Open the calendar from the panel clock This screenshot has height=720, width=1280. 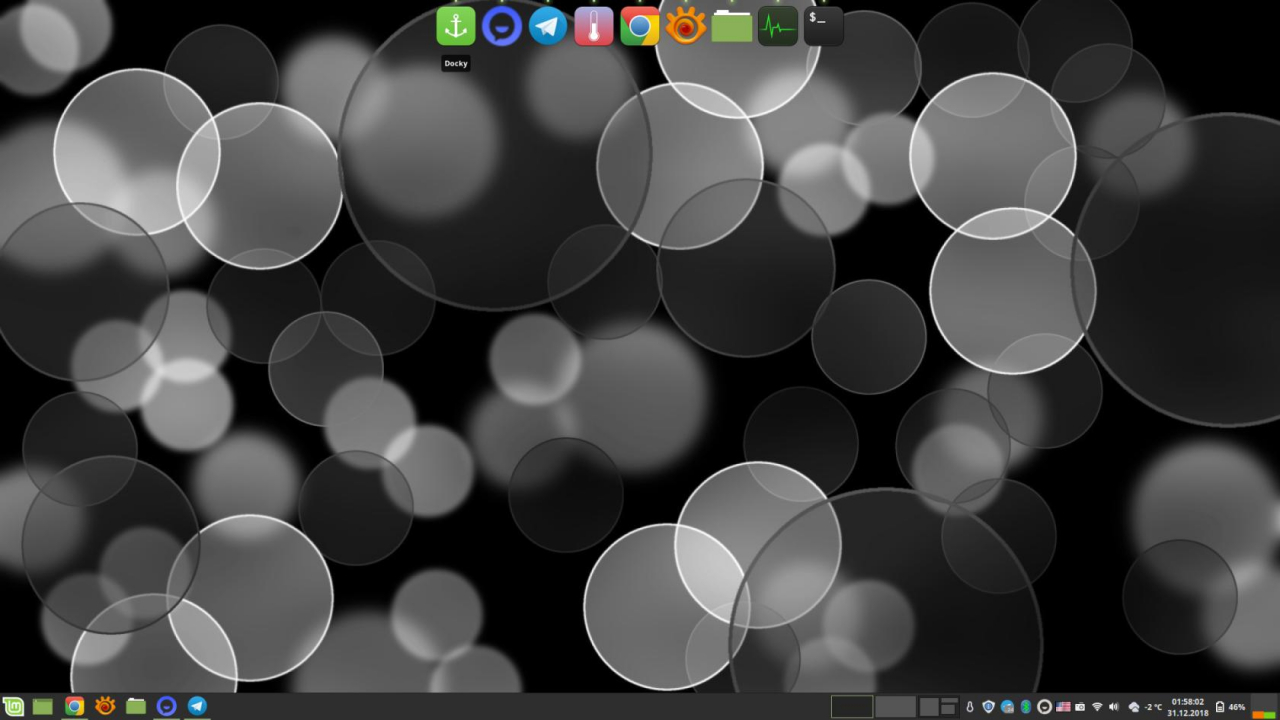(1188, 707)
